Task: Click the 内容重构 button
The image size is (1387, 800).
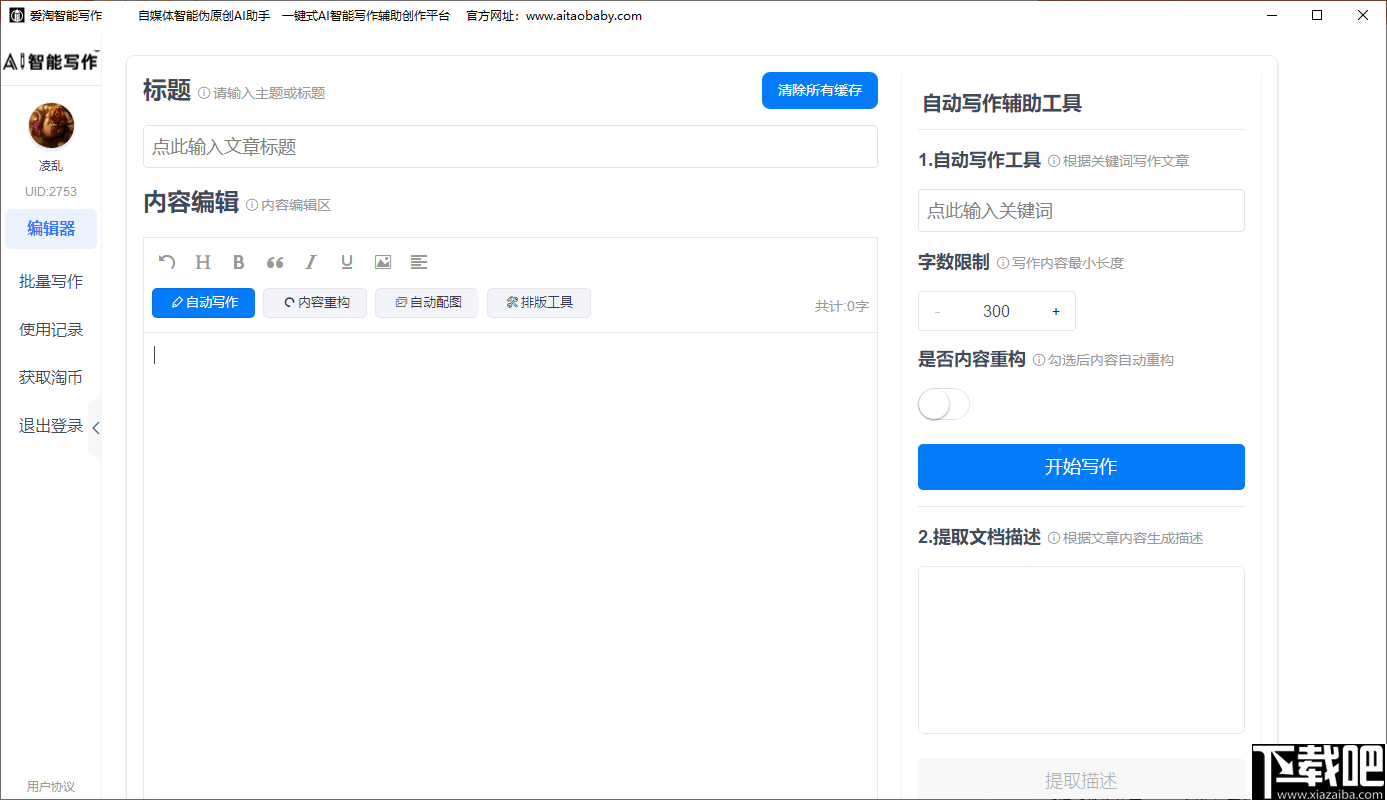Action: tap(315, 302)
